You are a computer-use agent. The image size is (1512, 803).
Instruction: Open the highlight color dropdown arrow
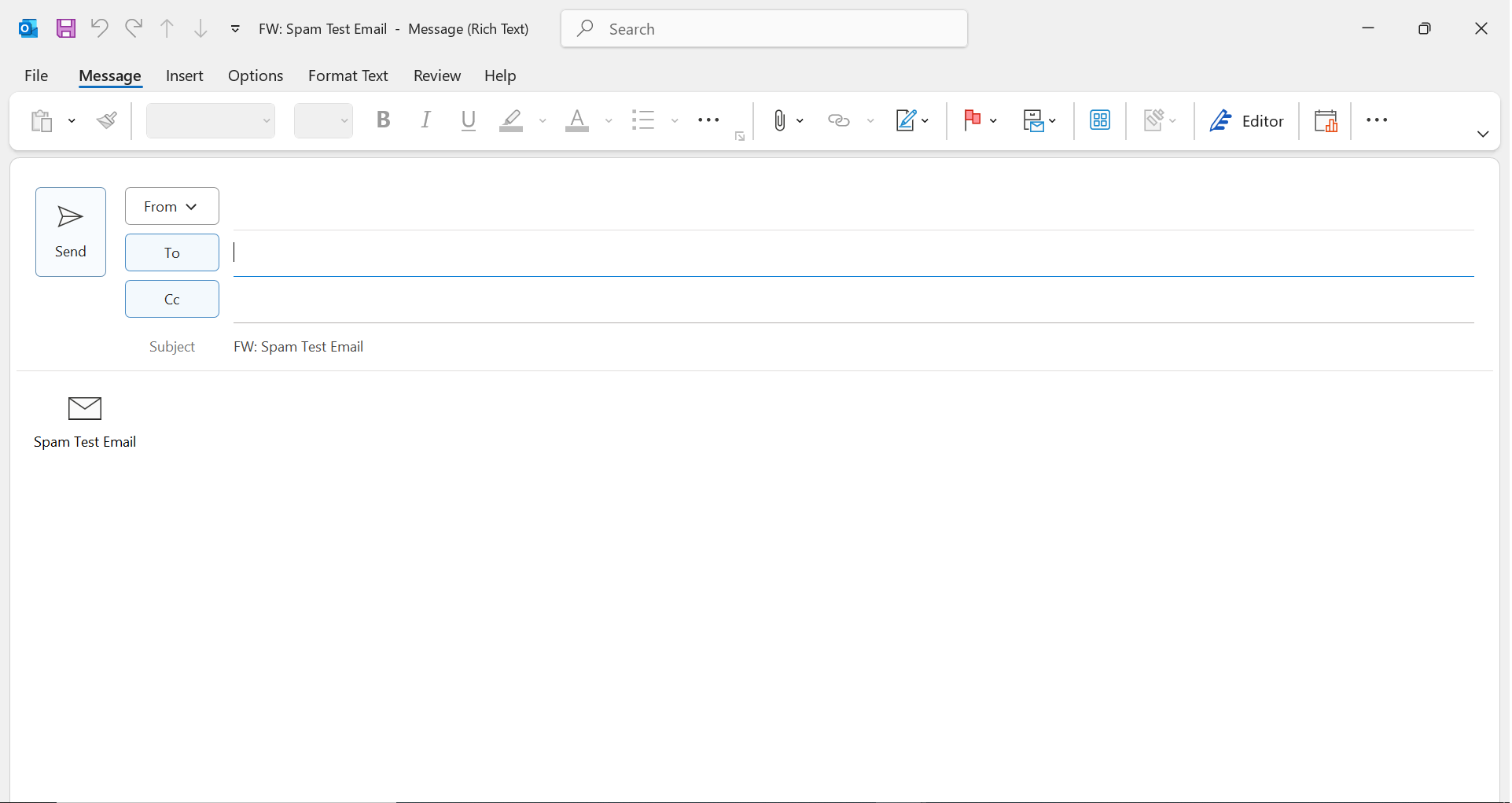pyautogui.click(x=543, y=120)
